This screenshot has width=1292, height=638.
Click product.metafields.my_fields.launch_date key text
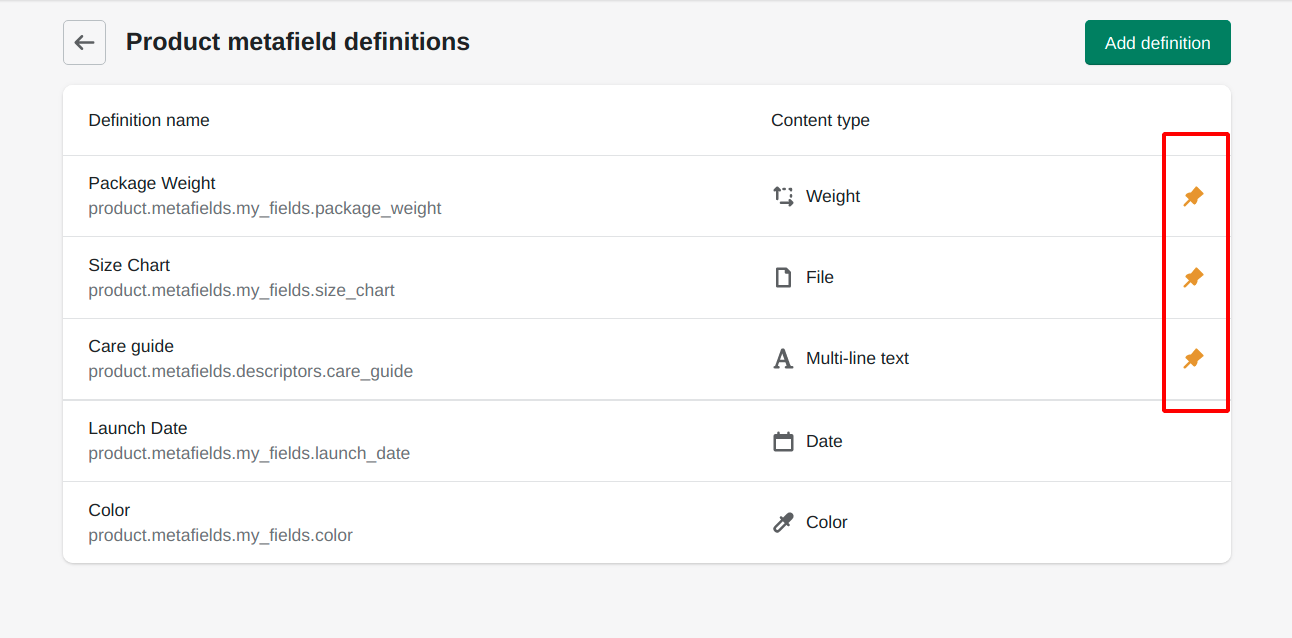coord(249,454)
